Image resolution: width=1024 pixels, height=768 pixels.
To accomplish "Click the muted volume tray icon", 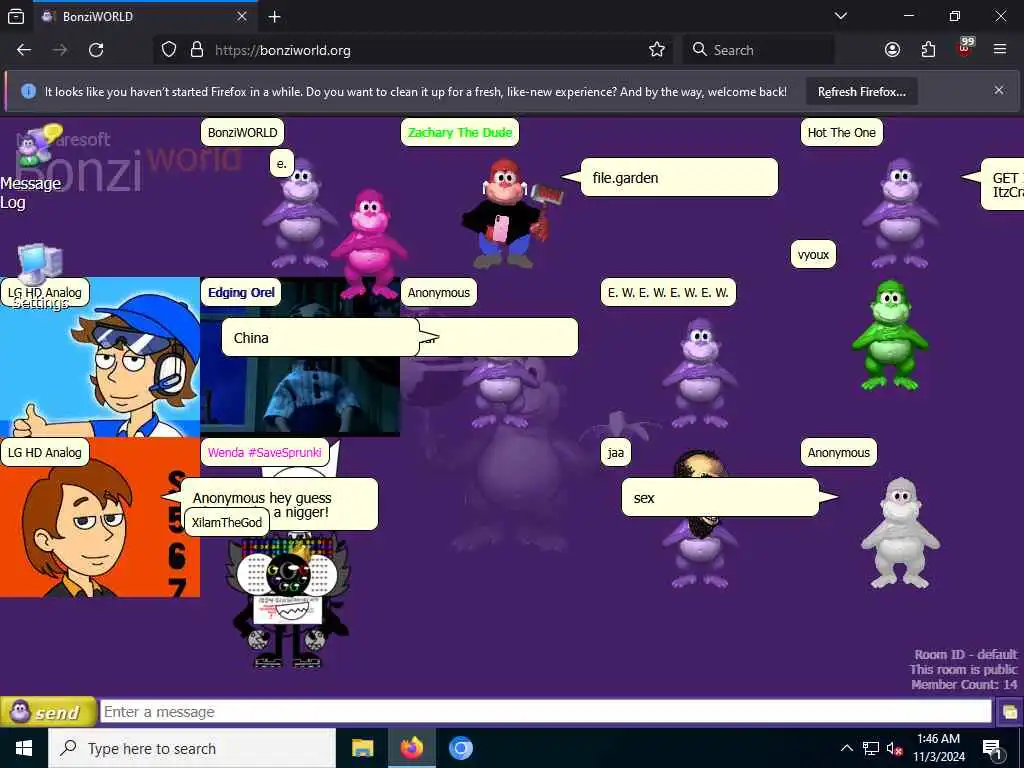I will click(x=895, y=748).
